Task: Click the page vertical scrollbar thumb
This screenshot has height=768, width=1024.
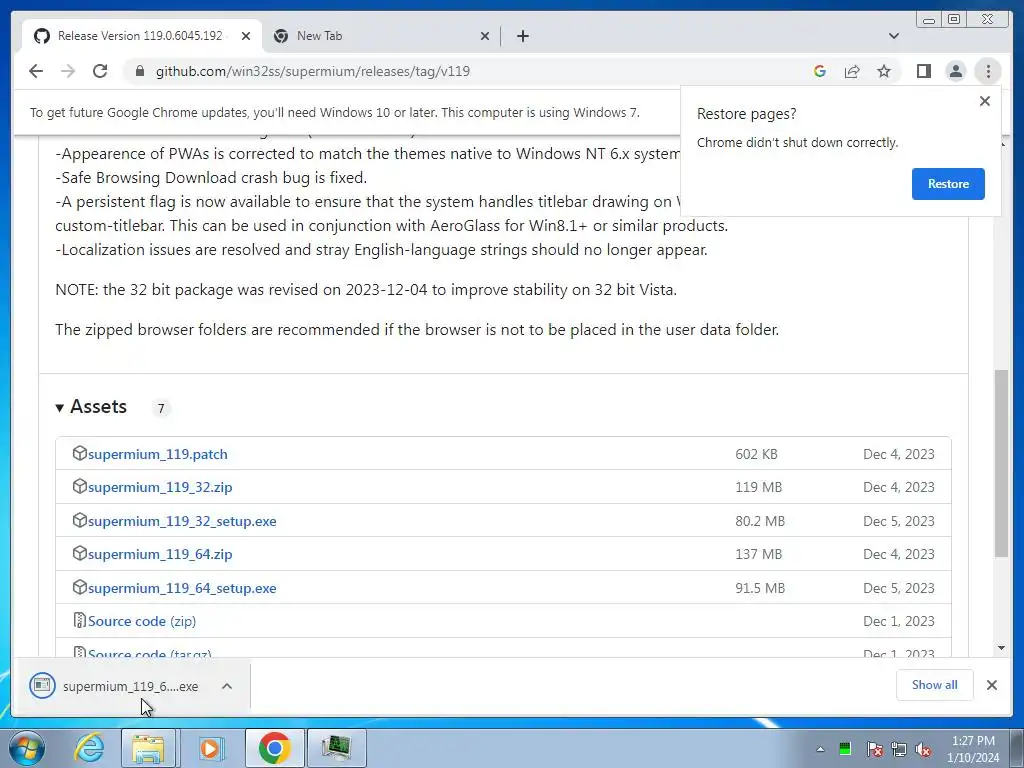Action: click(1001, 463)
